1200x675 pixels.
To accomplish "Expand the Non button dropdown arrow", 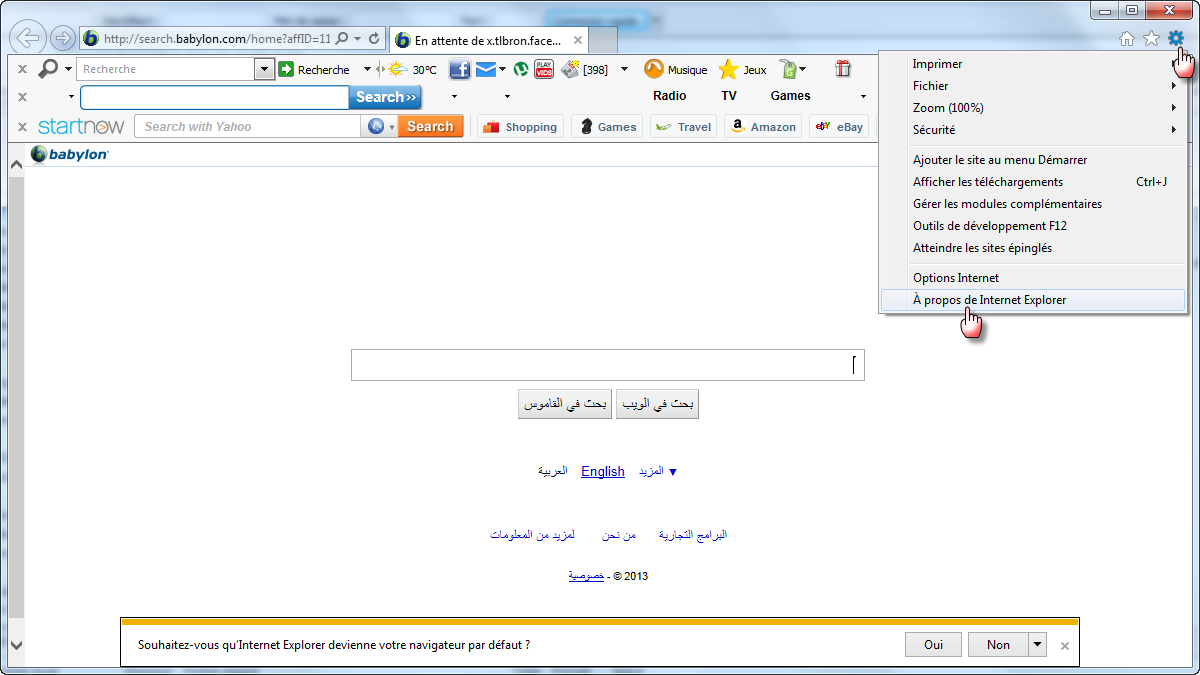I will [1038, 645].
